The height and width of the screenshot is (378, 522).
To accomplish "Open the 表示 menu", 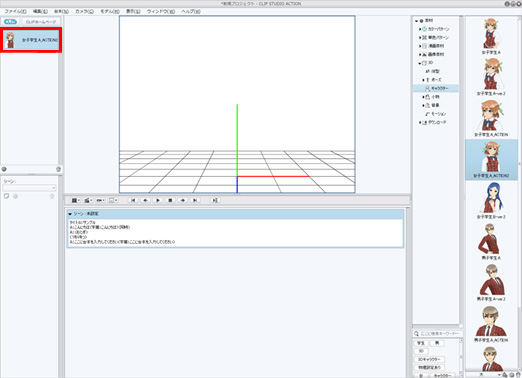I will click(133, 11).
